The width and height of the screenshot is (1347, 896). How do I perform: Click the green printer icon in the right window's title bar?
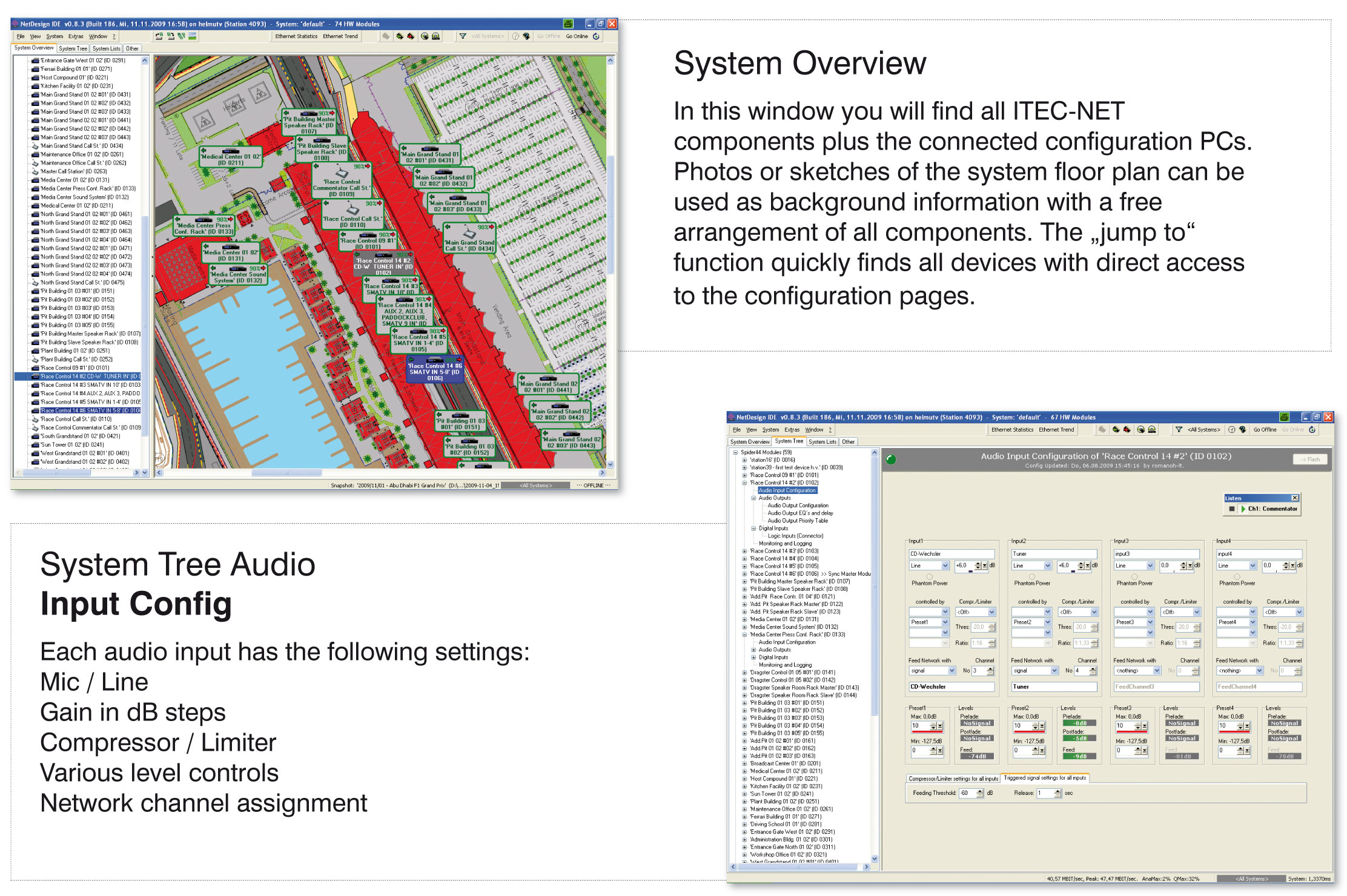pos(1284,417)
